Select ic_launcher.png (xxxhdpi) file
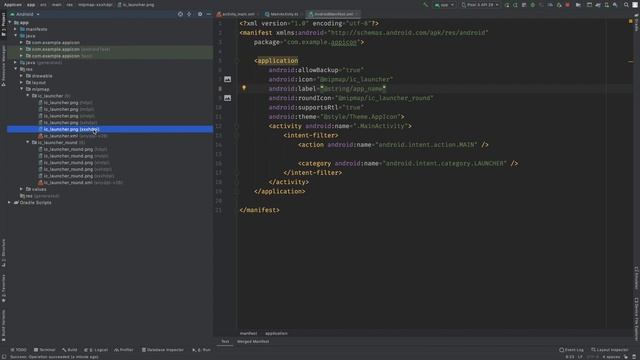Screen dimensions: 640x360 click(x=109, y=129)
